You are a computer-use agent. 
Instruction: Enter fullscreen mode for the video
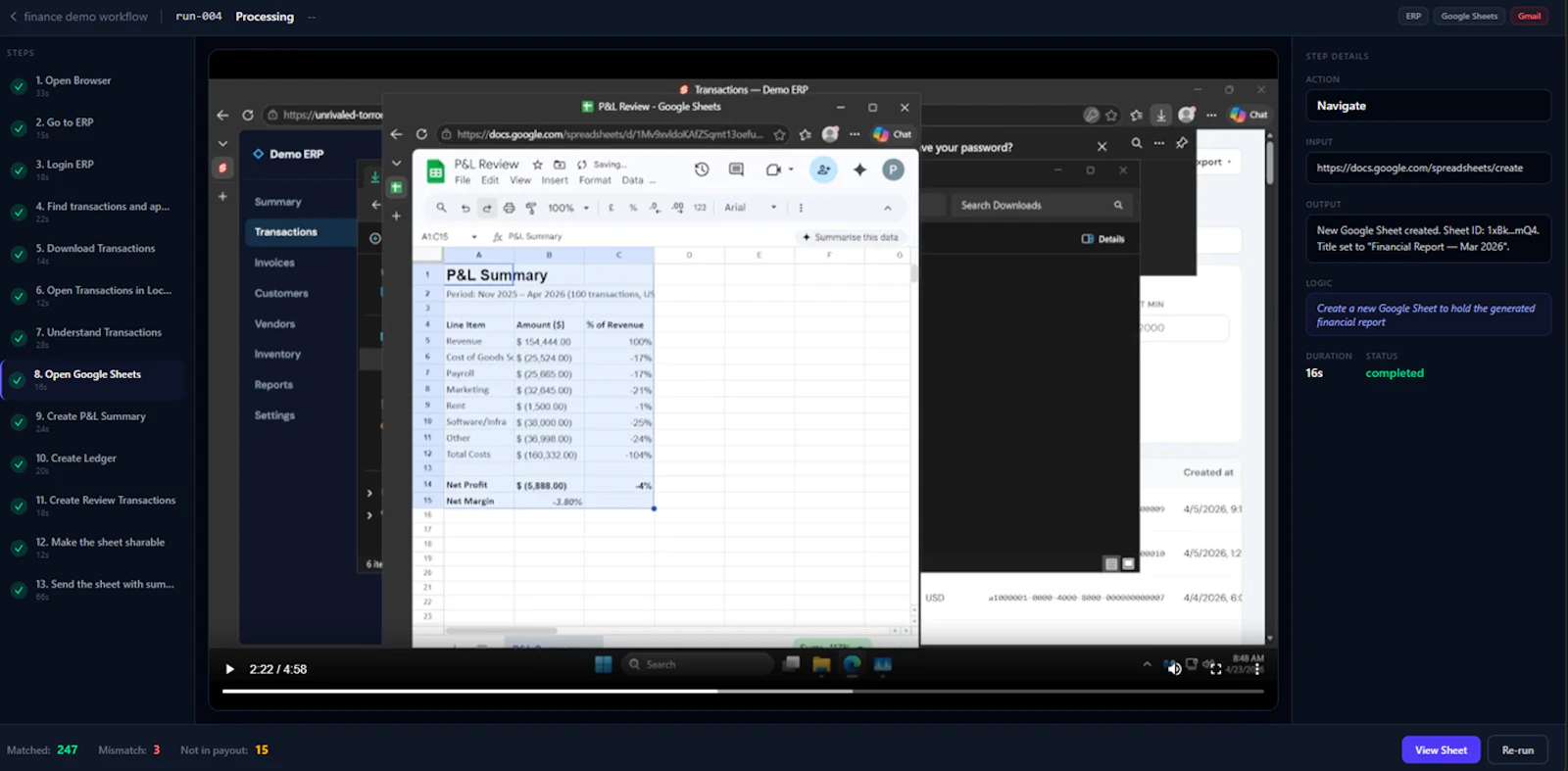(x=1216, y=669)
